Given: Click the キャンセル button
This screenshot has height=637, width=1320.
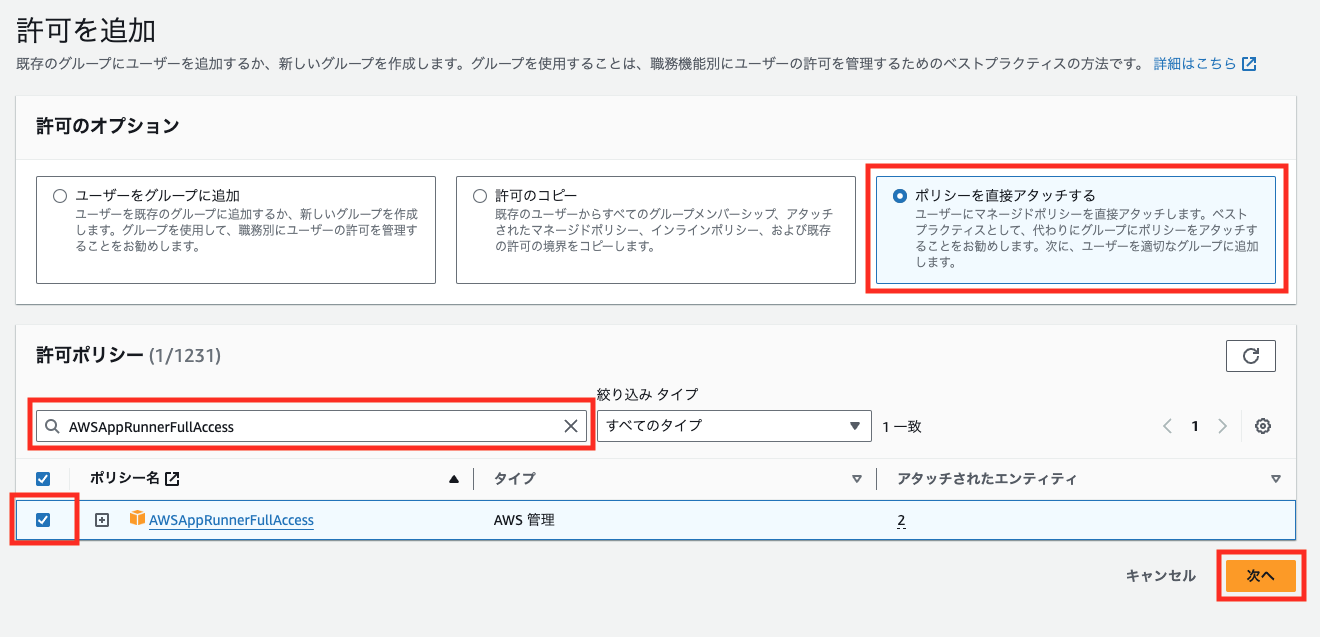Looking at the screenshot, I should 1160,576.
